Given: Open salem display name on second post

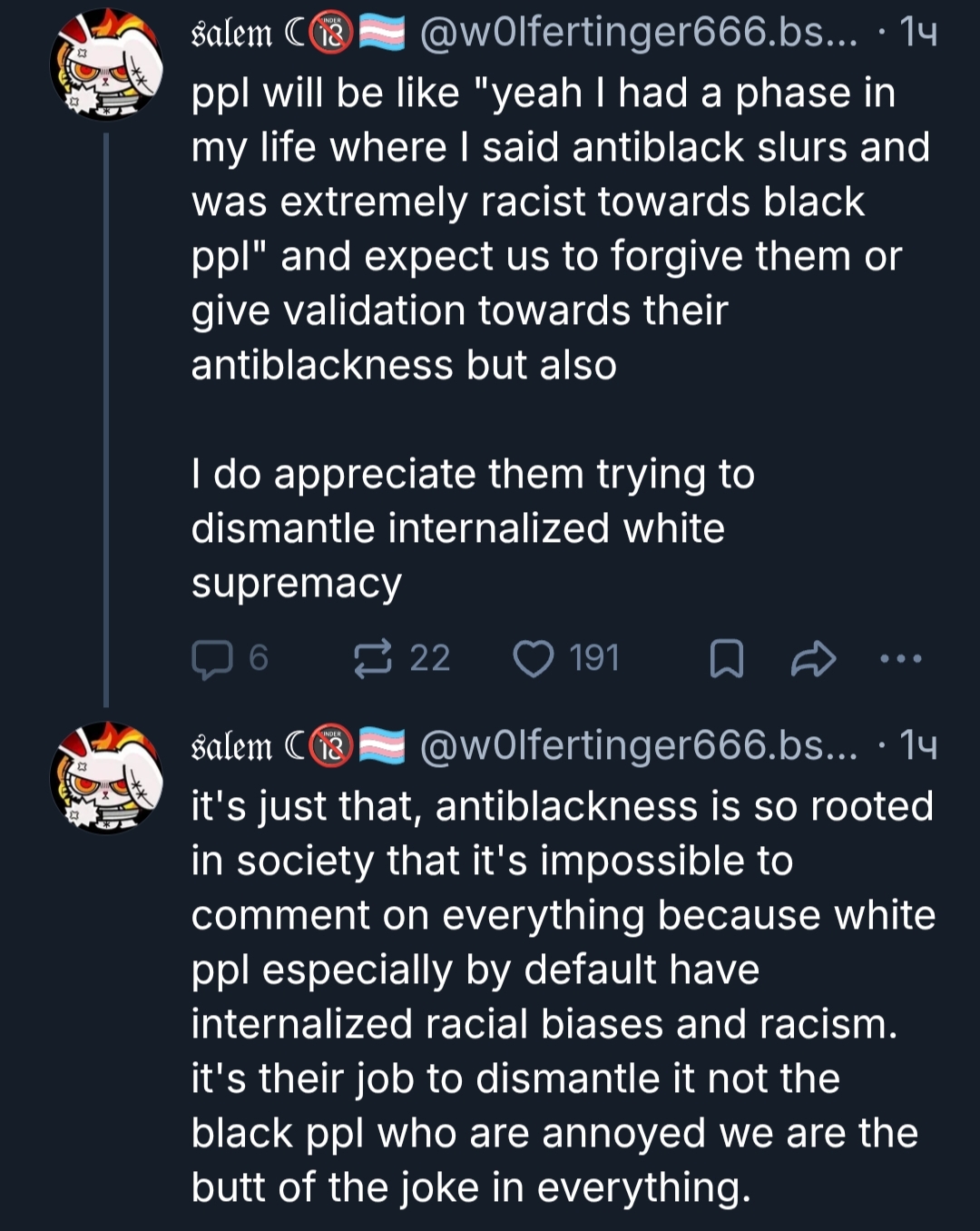Looking at the screenshot, I should click(x=231, y=746).
